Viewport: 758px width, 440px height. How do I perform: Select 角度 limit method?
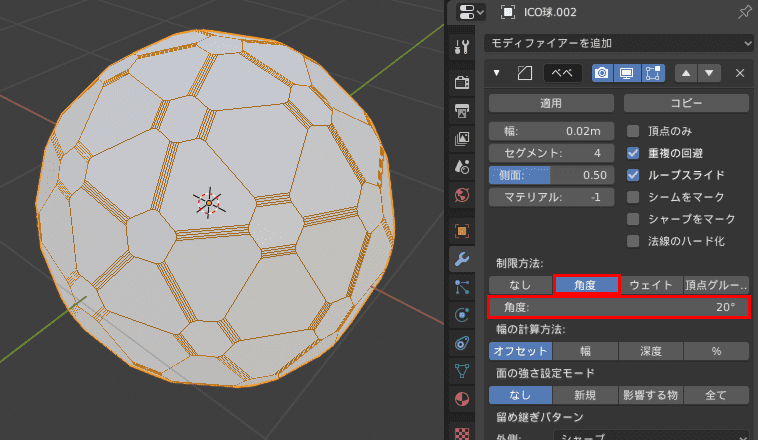point(586,285)
